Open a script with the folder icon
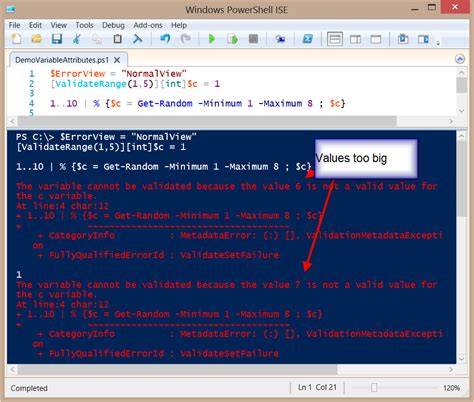 [x=37, y=39]
